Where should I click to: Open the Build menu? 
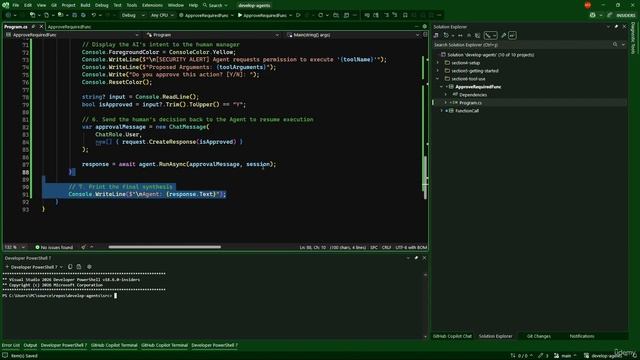[85, 5]
